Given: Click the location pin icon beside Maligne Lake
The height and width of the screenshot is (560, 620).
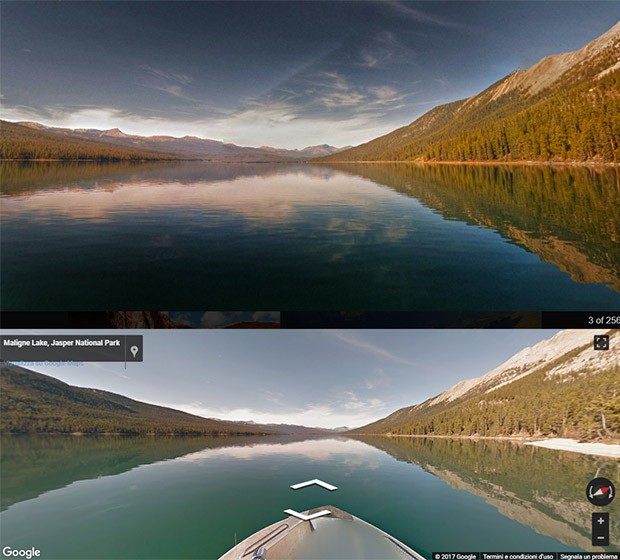Looking at the screenshot, I should click(x=134, y=351).
